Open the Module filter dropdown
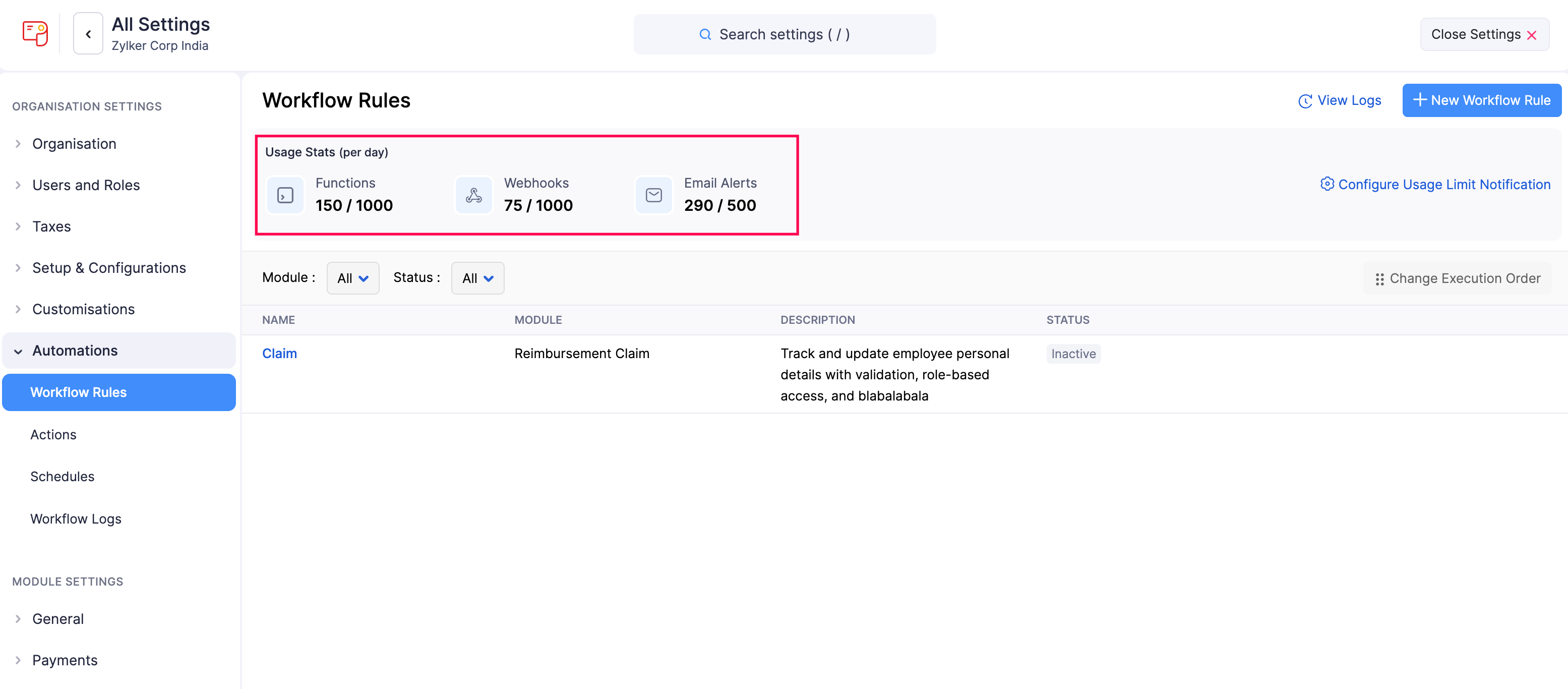The width and height of the screenshot is (1568, 689). [353, 278]
